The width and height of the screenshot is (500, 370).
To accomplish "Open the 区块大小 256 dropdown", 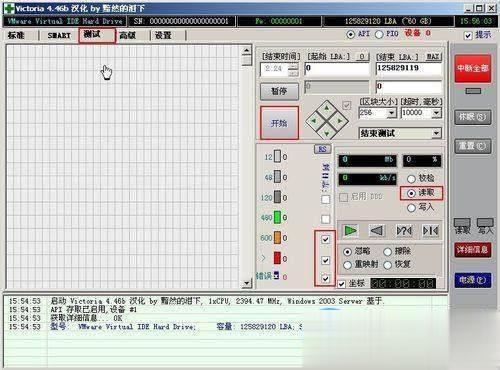I will (391, 113).
